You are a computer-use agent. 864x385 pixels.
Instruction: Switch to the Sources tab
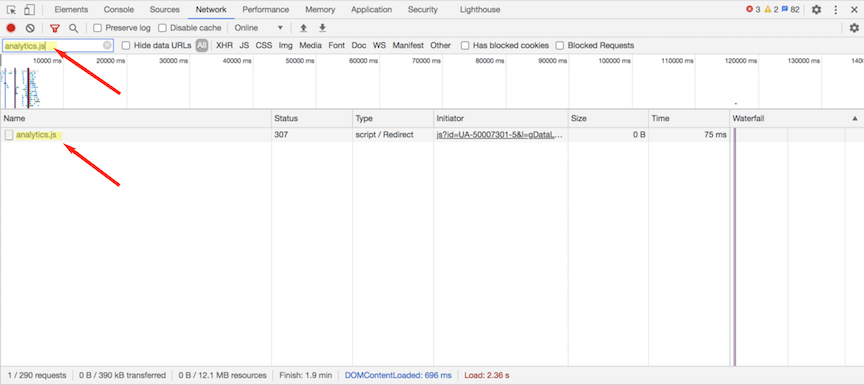point(164,9)
